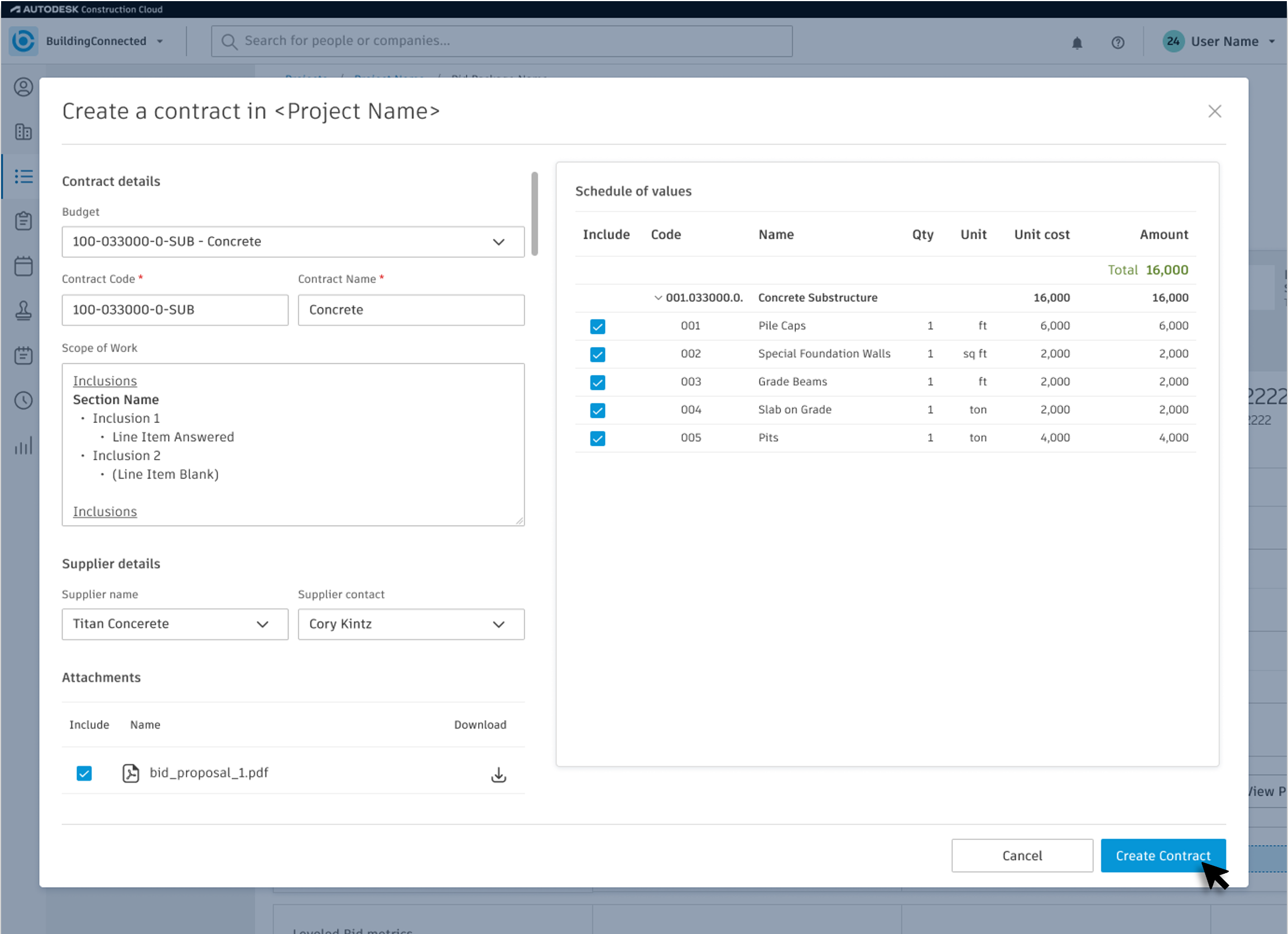Open the User Name account menu
Image resolution: width=1288 pixels, height=934 pixels.
(1224, 41)
